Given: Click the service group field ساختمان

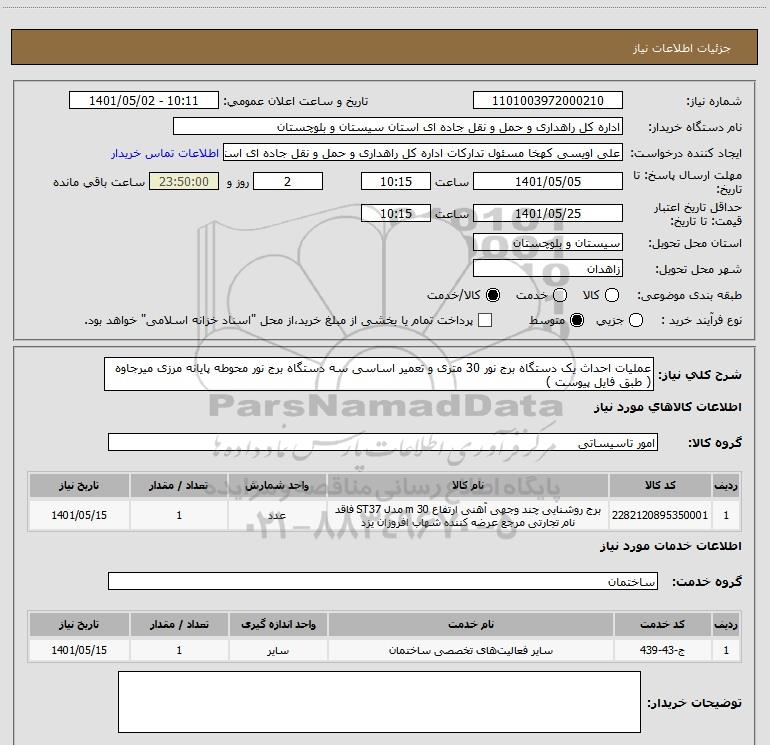Looking at the screenshot, I should pos(383,581).
